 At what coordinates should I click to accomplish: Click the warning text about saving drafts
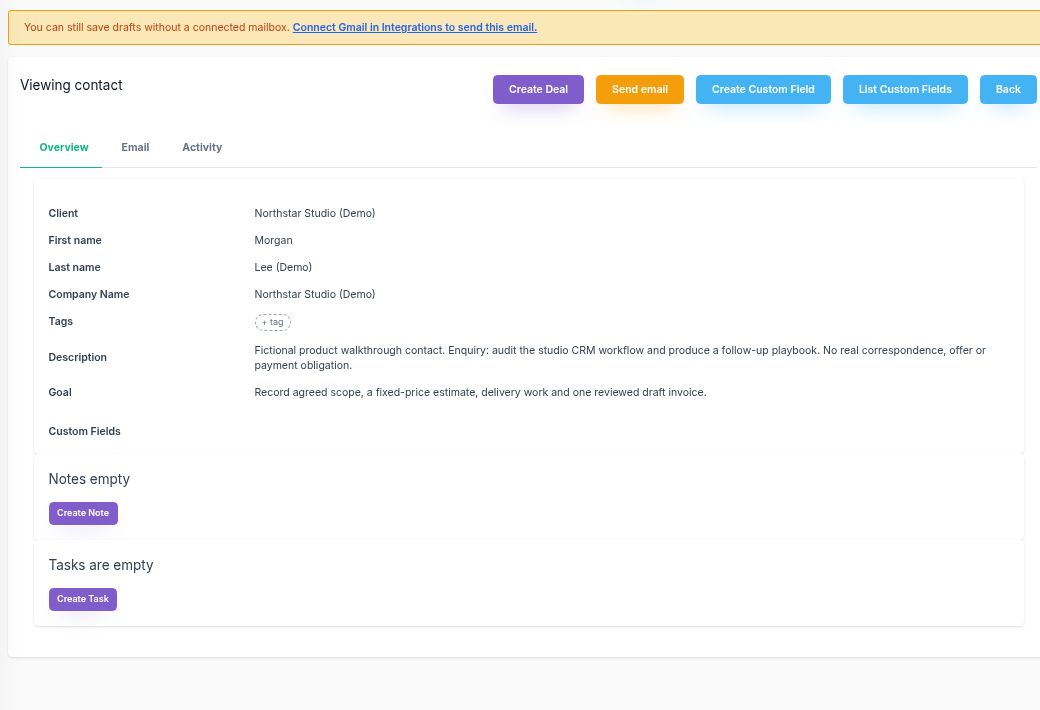coord(157,27)
